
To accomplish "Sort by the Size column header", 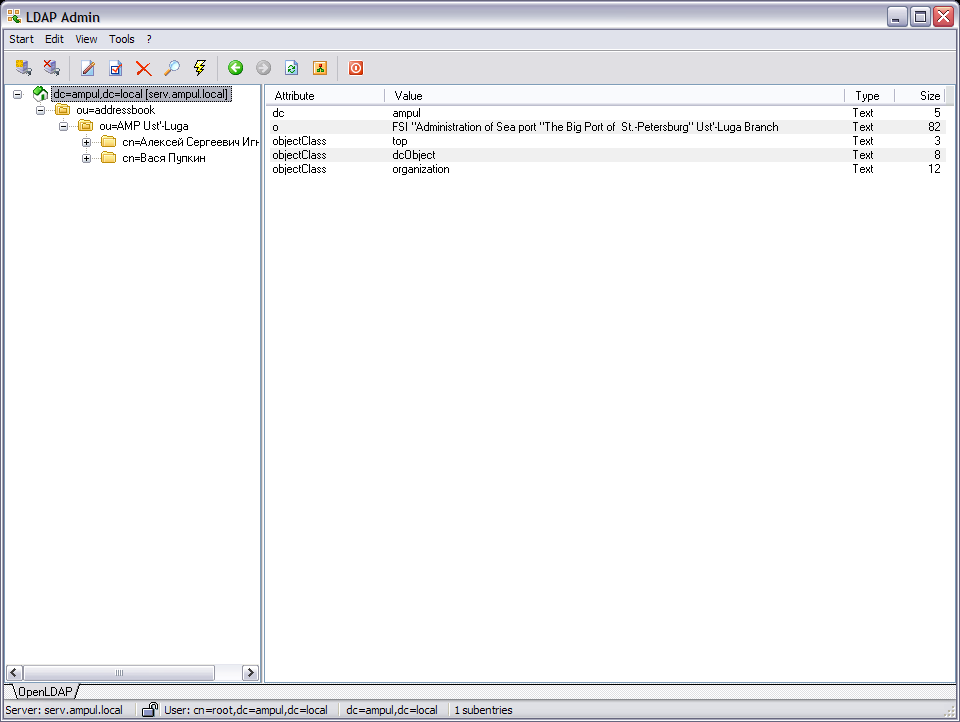I will point(920,96).
